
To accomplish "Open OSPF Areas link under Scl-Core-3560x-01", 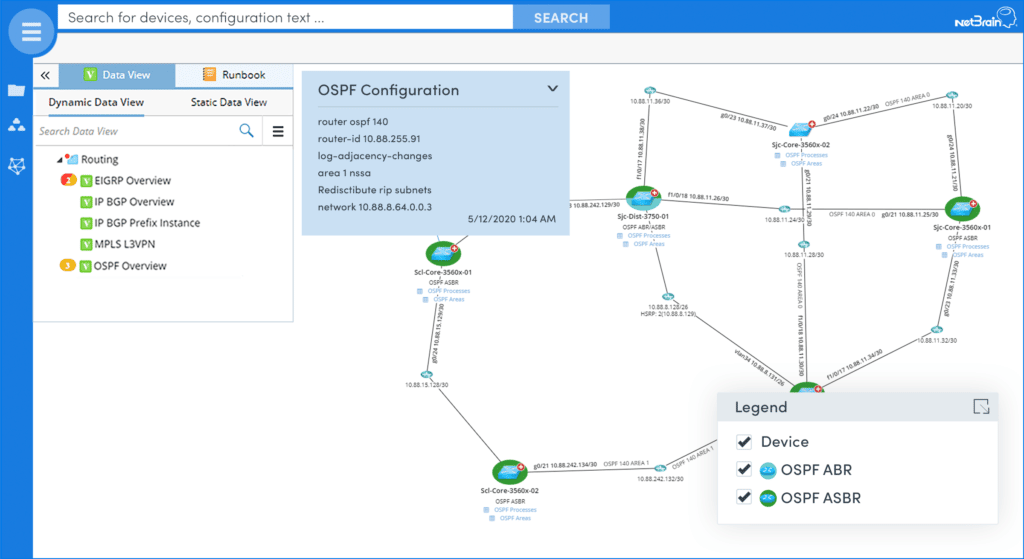I will tap(449, 300).
